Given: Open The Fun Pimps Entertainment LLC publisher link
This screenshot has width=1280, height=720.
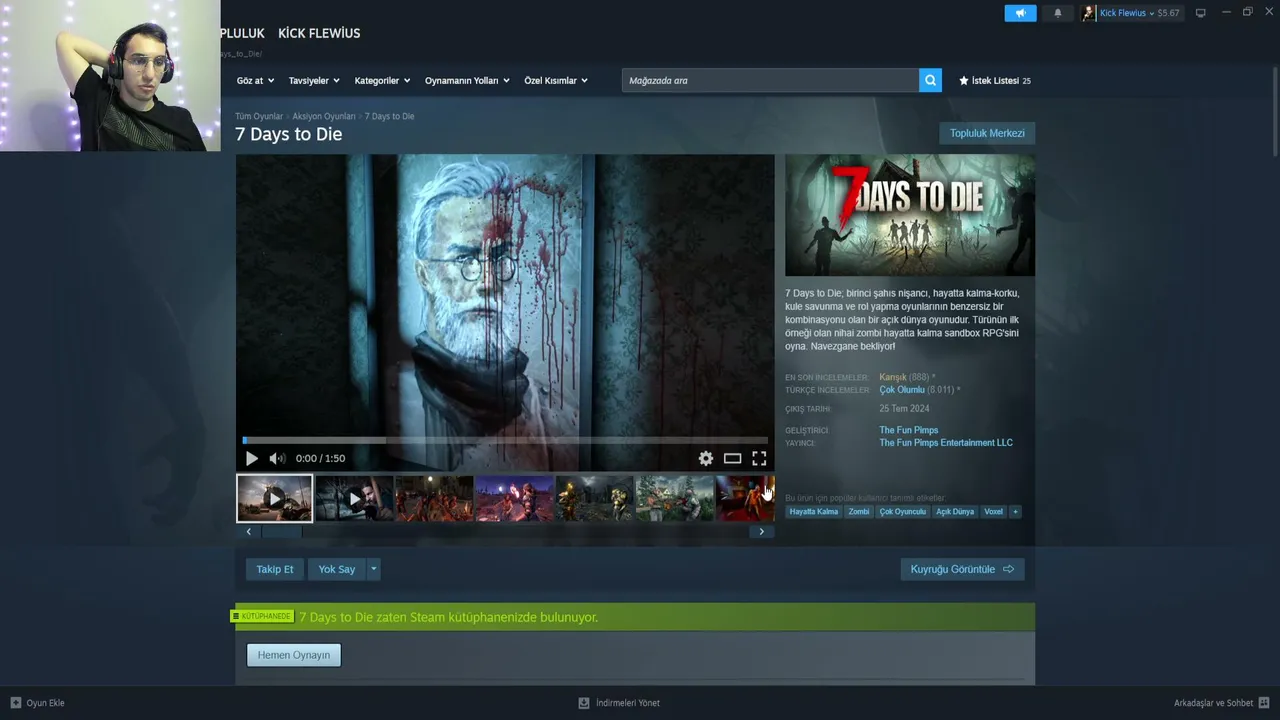Looking at the screenshot, I should [946, 443].
